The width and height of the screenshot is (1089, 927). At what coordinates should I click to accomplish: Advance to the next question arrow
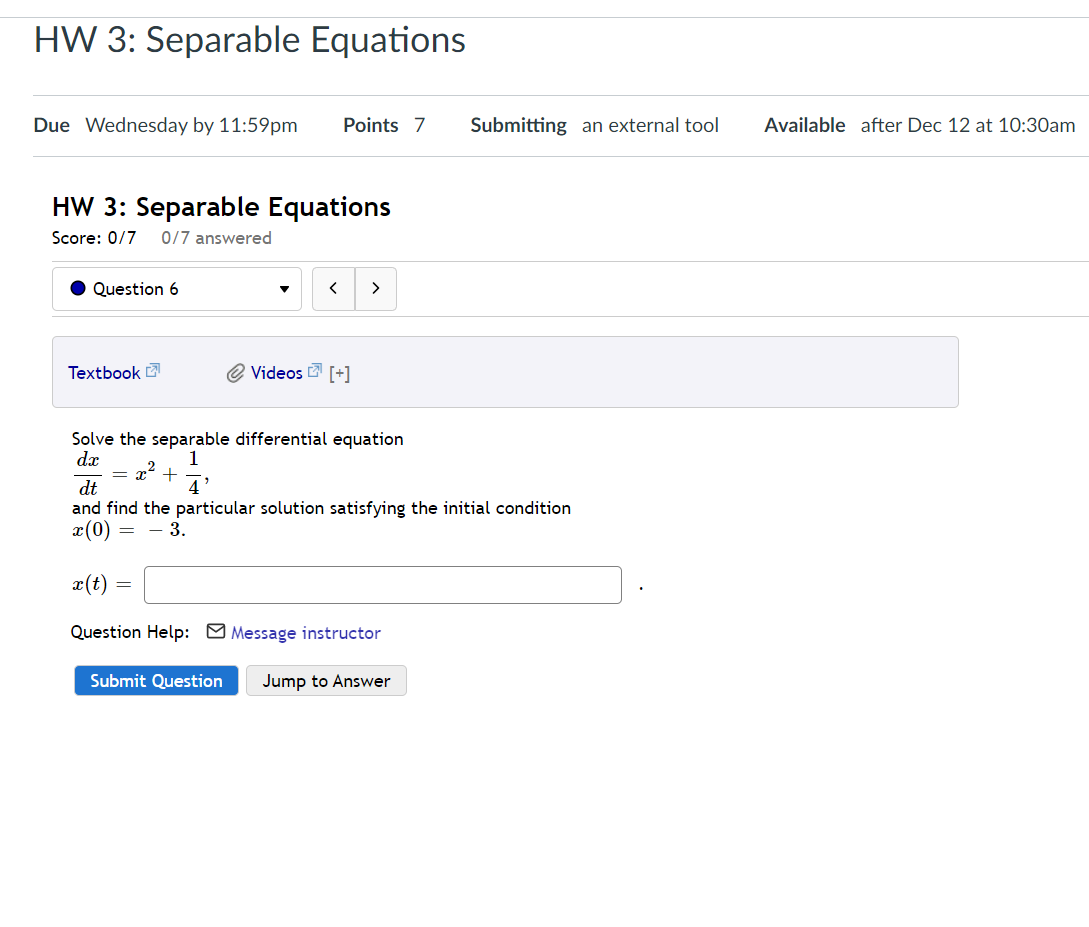click(x=375, y=289)
